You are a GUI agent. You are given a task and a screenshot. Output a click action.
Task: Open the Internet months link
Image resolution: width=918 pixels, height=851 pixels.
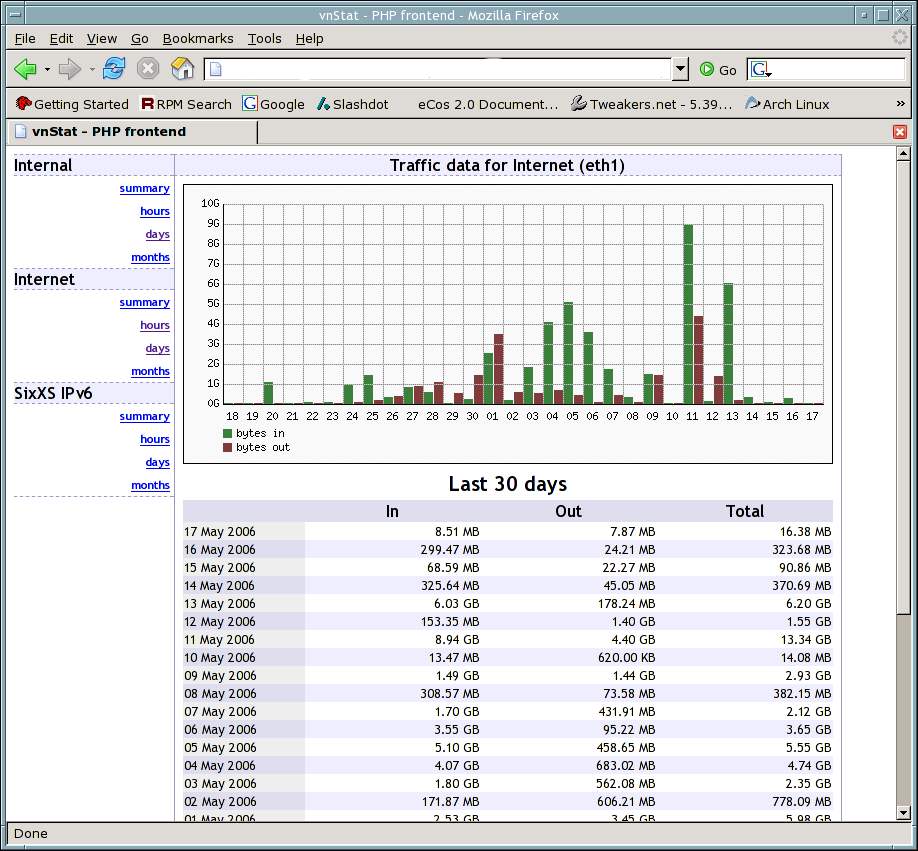pos(150,371)
